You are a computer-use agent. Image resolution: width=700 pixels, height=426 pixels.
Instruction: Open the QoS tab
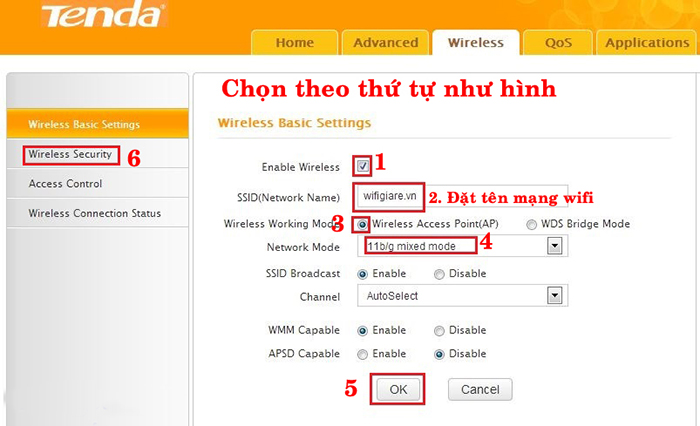click(x=558, y=42)
